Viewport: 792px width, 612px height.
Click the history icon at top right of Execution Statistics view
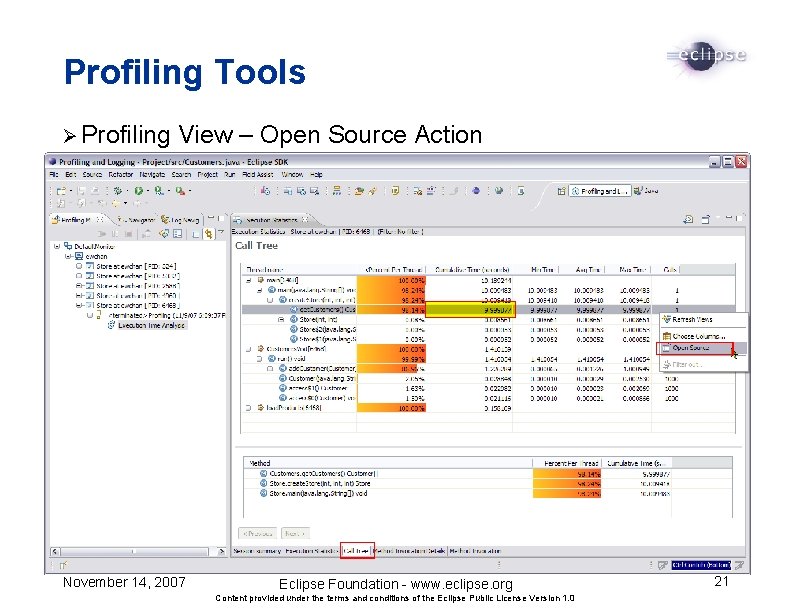(688, 219)
